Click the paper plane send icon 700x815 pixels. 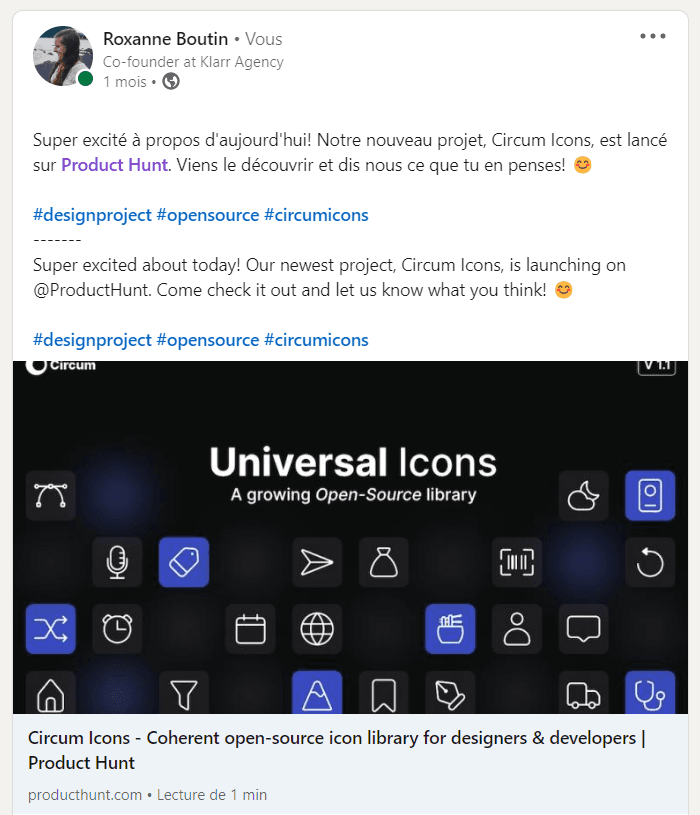pos(317,562)
